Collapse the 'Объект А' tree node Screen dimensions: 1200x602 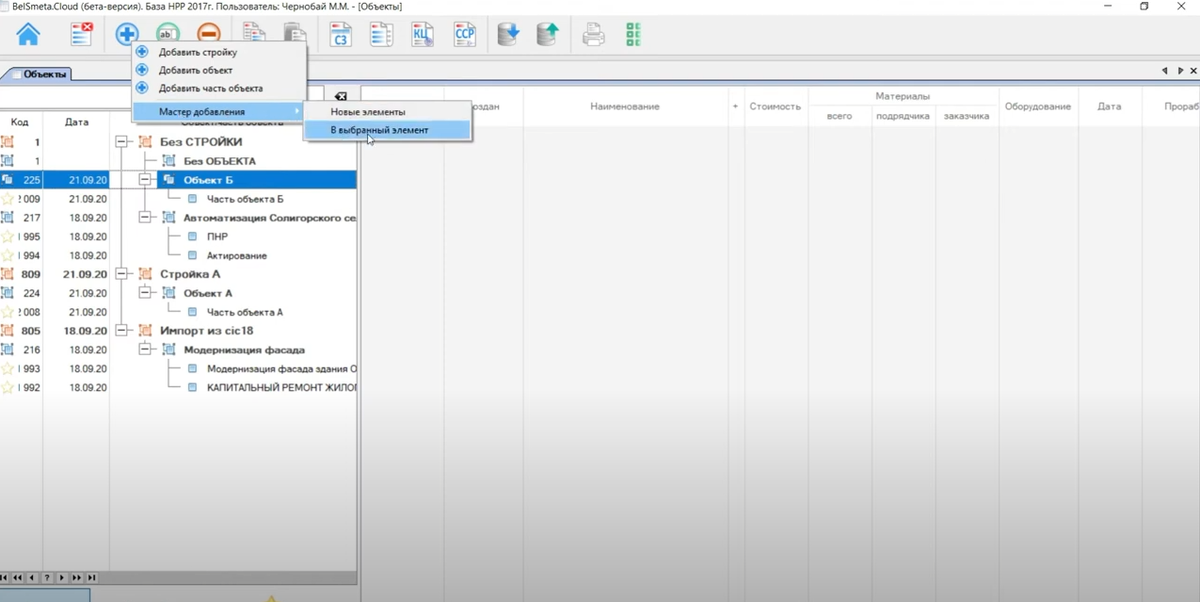(146, 293)
